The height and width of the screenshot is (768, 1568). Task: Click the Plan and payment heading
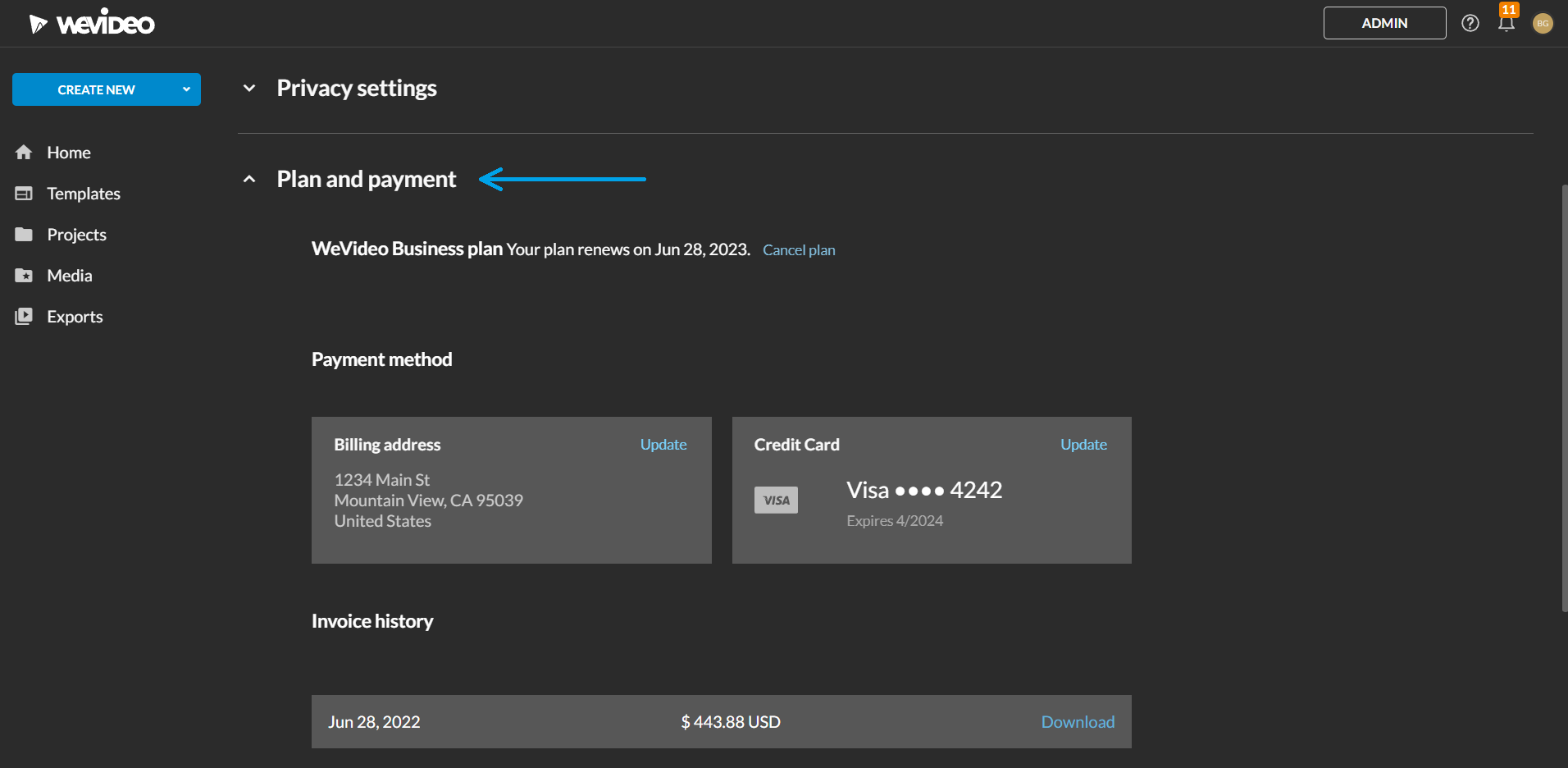click(x=366, y=179)
